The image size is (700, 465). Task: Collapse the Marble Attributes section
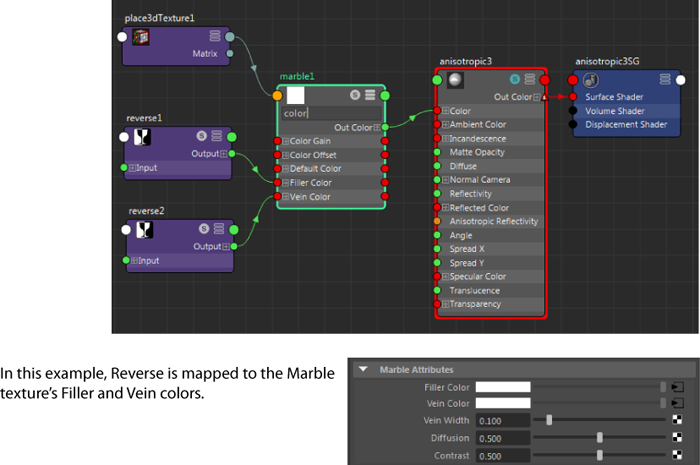(x=363, y=370)
